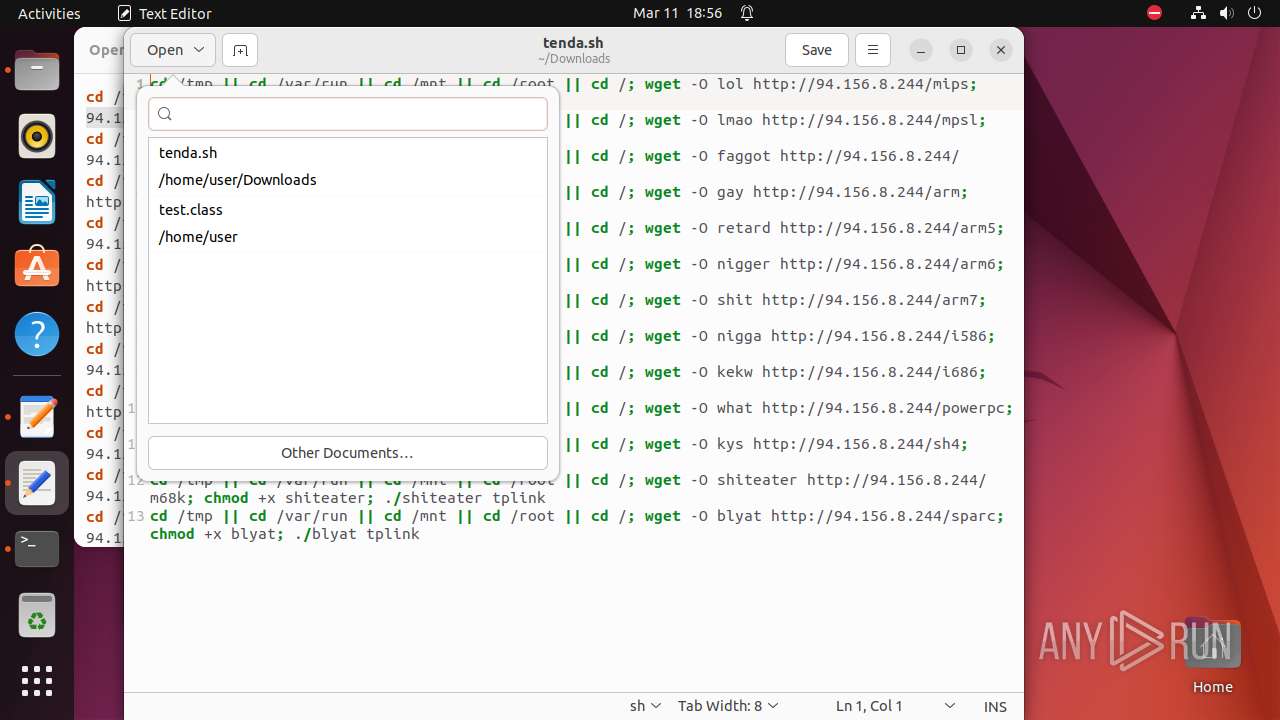Click the red do-not-disturb indicator in the top bar

1154,13
